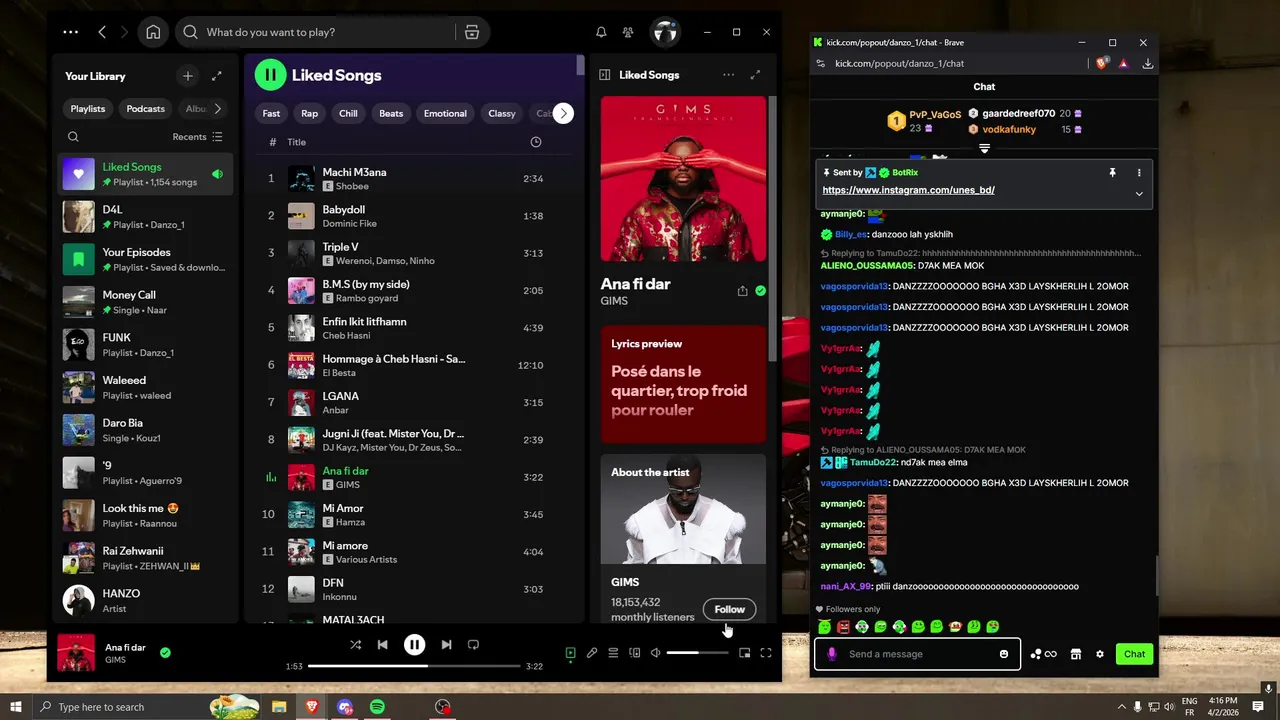This screenshot has height=720, width=1280.
Task: Open the D4L playlist in library
Action: pos(145,216)
